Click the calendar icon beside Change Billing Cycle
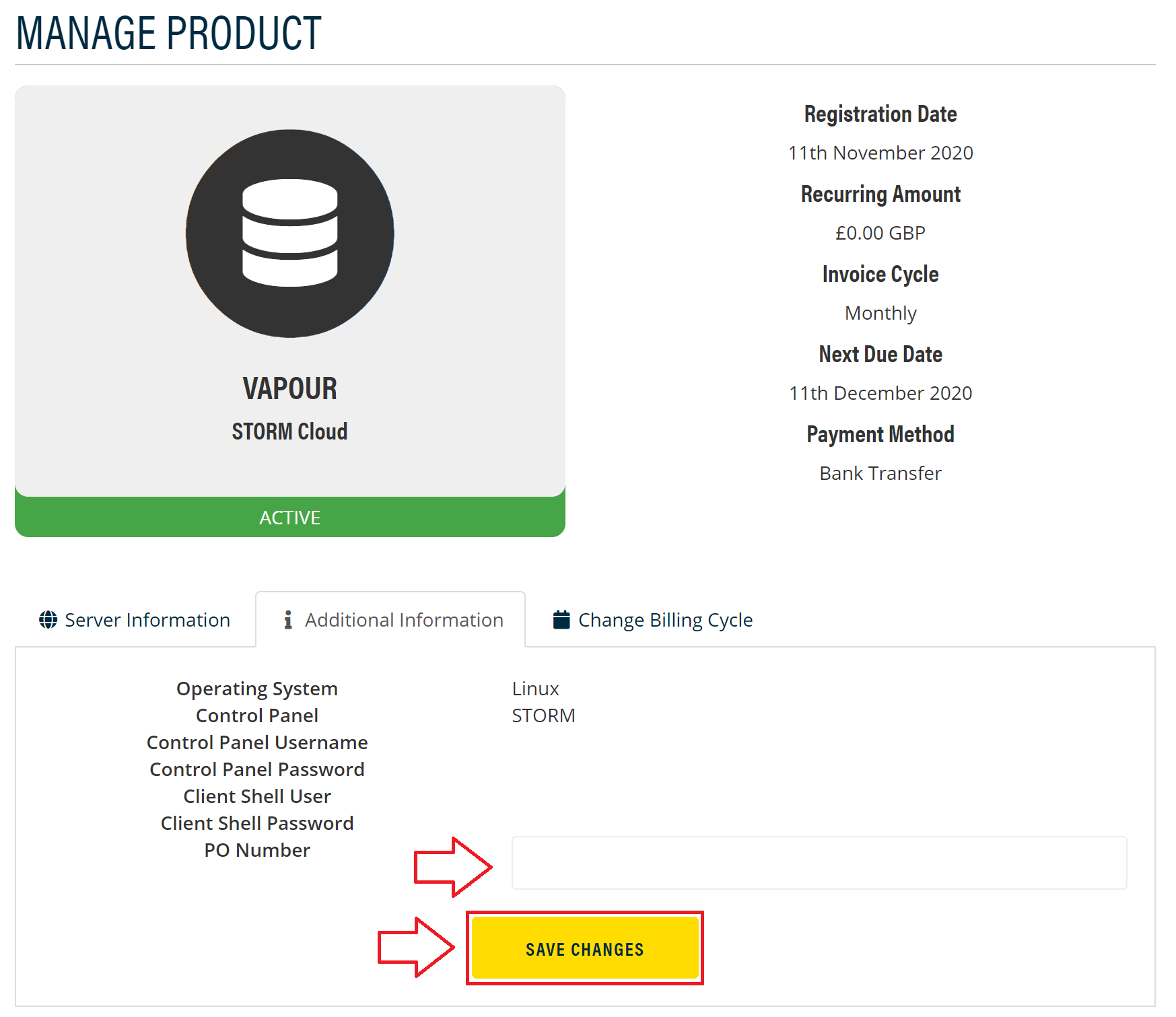1176x1017 pixels. (561, 619)
